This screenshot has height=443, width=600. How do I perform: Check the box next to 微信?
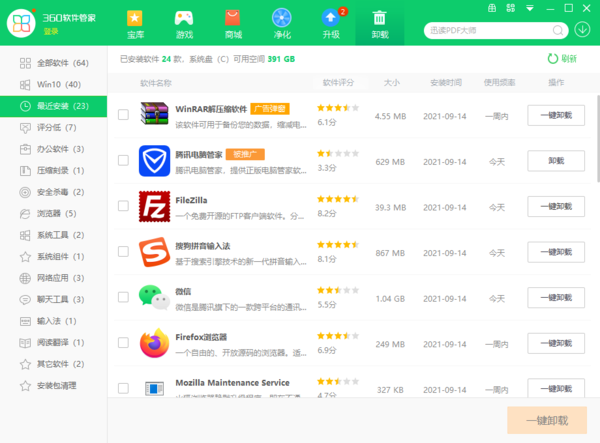(x=123, y=297)
